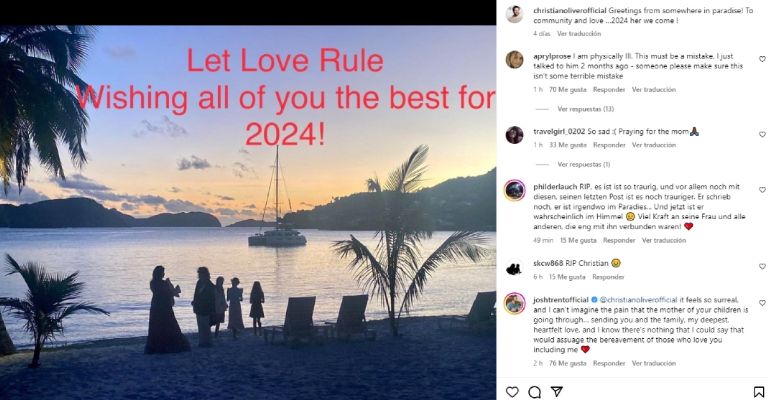
Task: Like the post with the heart icon
Action: pos(512,392)
